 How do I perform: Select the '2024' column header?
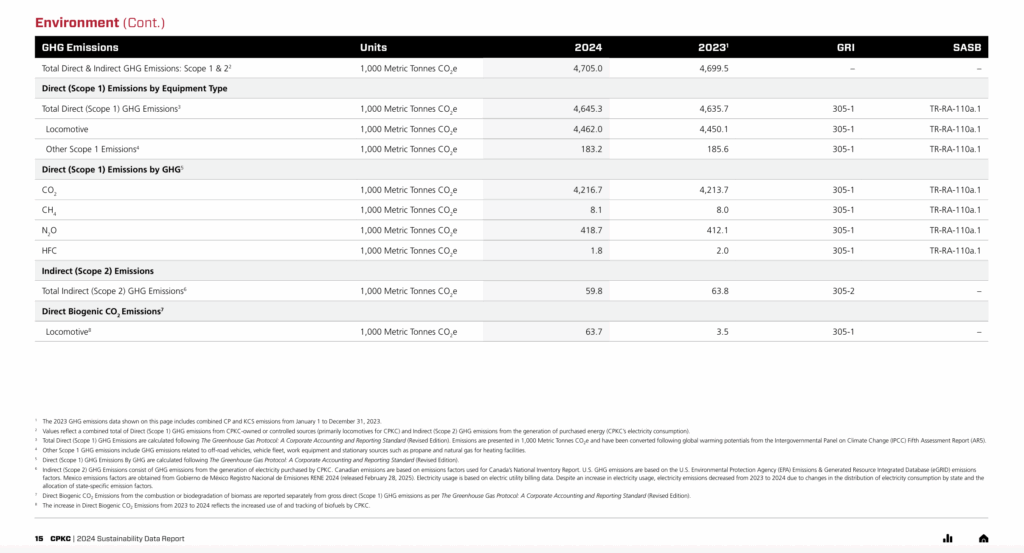coord(588,47)
